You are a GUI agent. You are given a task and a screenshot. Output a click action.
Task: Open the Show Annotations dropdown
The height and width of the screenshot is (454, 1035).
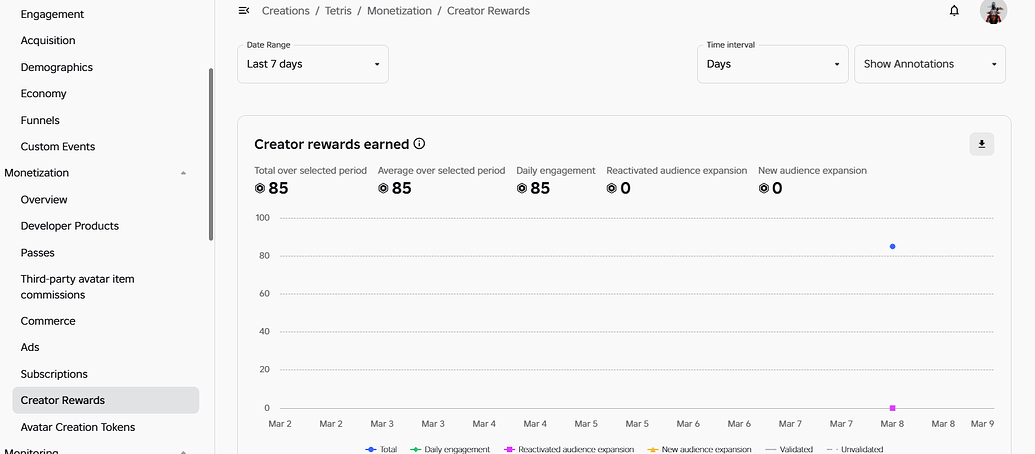pos(930,64)
